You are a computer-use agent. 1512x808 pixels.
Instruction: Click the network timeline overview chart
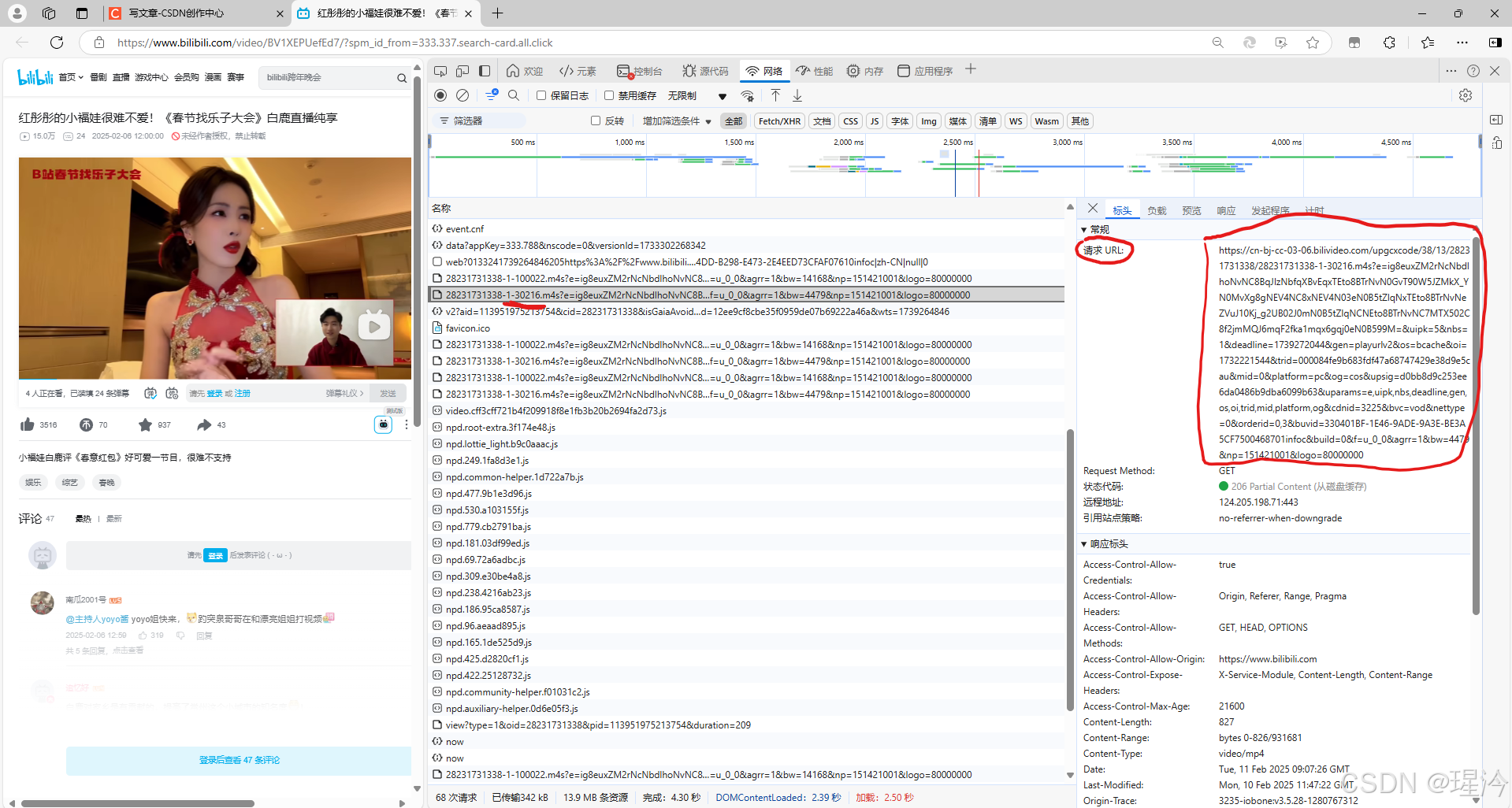coord(954,165)
